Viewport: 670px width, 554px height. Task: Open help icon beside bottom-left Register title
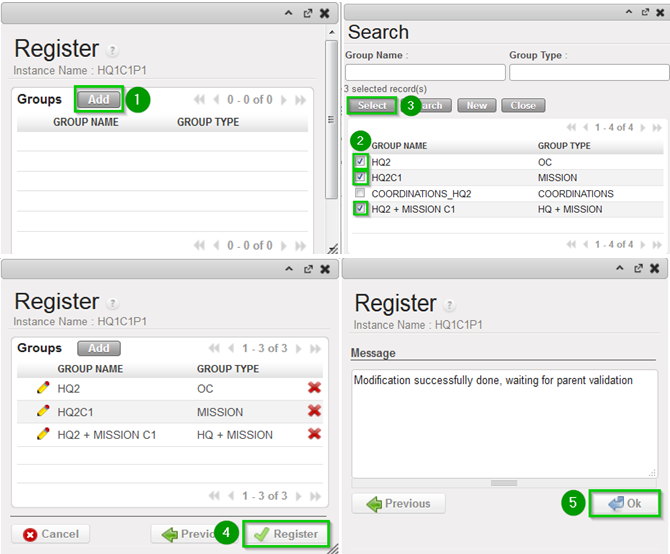coord(112,304)
